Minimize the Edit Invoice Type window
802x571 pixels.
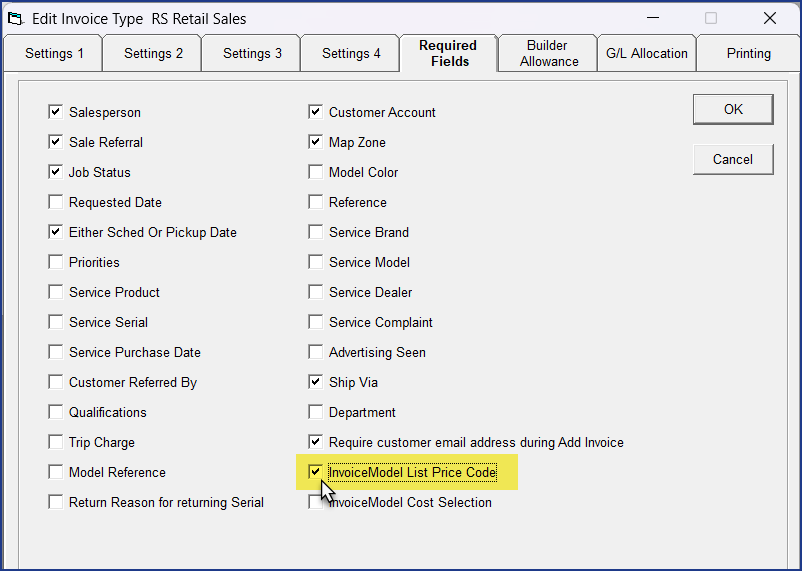(653, 18)
